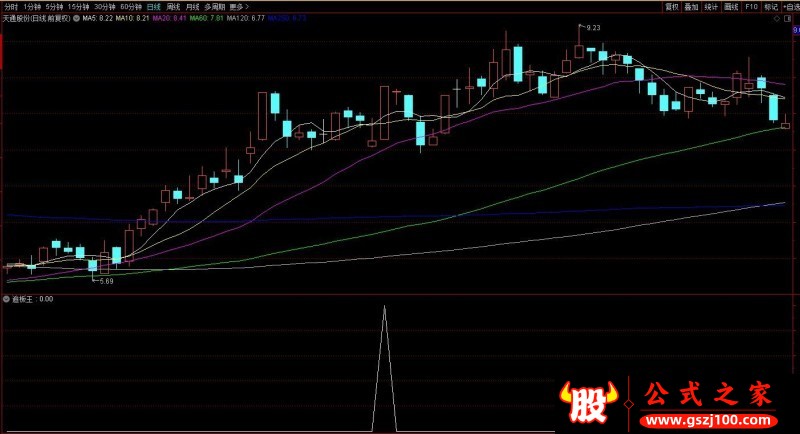Click the blue MA250 label
This screenshot has height=434, width=800.
pos(287,18)
